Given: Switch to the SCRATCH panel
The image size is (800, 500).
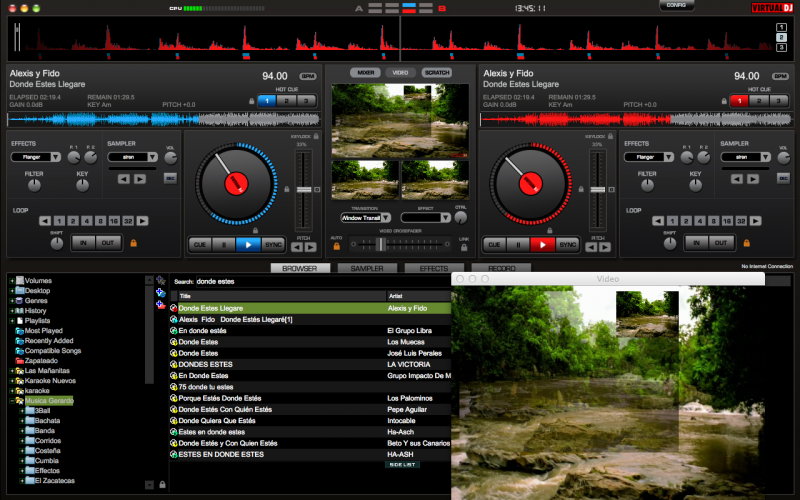Looking at the screenshot, I should (x=437, y=72).
